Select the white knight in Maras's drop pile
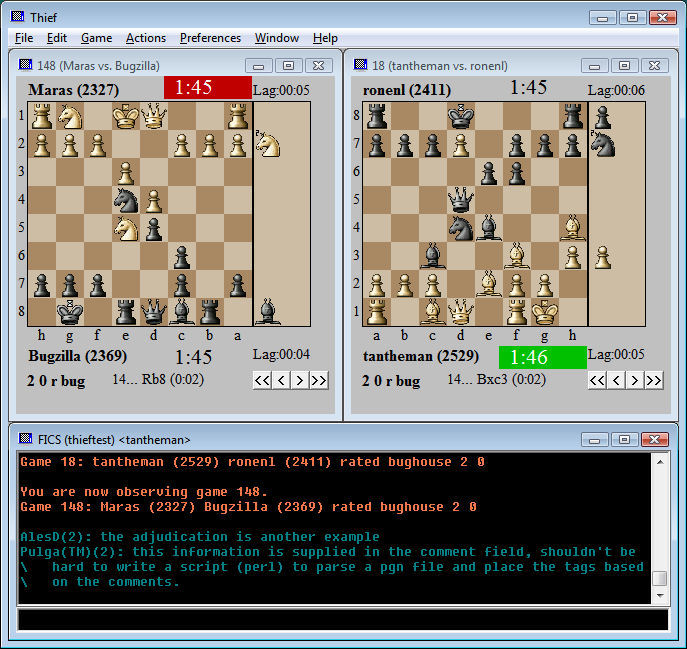This screenshot has width=687, height=649. [268, 144]
